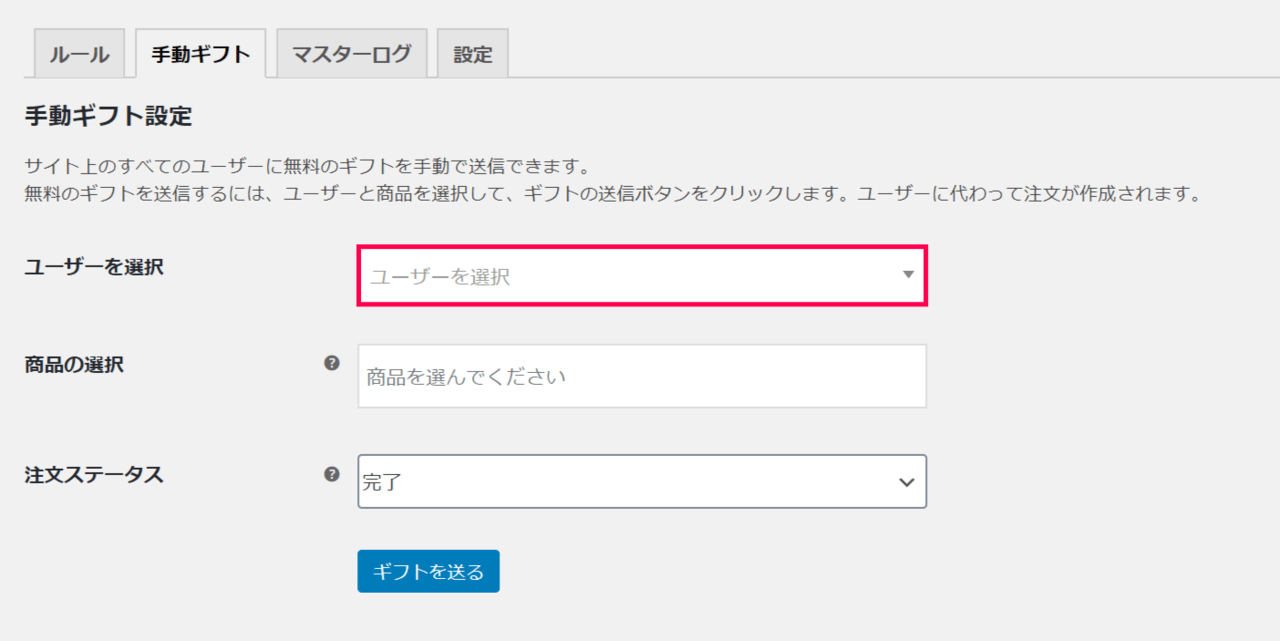This screenshot has width=1280, height=641.
Task: Click help icon beside 商品の選択
Action: coord(332,363)
